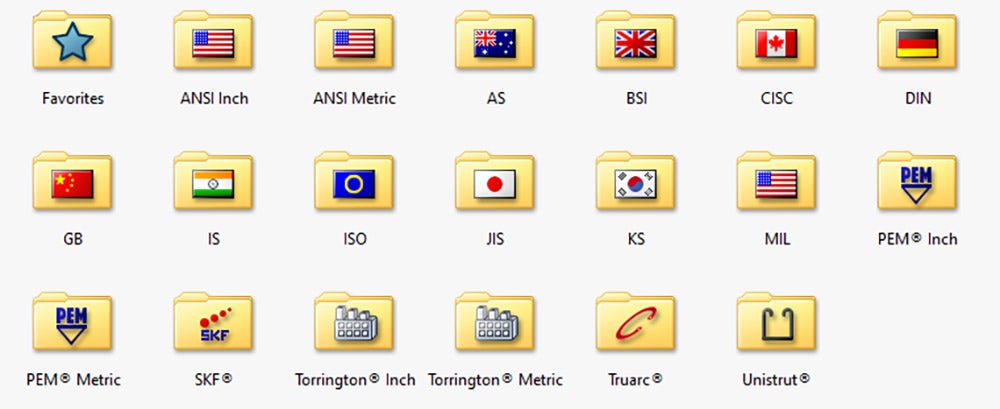The image size is (1000, 409).
Task: Select the CISC Canadian flag folder
Action: [777, 43]
